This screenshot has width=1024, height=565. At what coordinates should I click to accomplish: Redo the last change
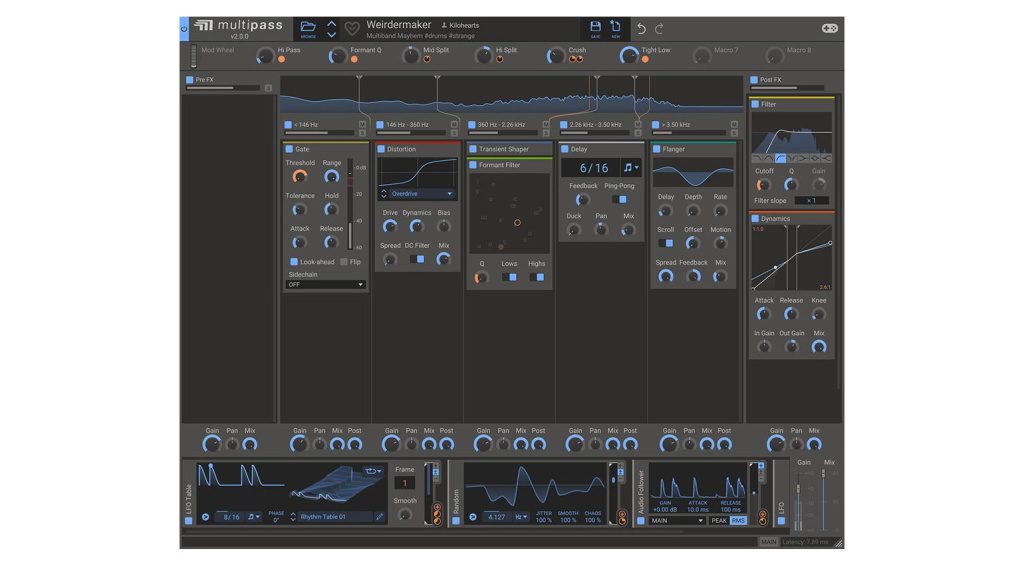pyautogui.click(x=659, y=29)
